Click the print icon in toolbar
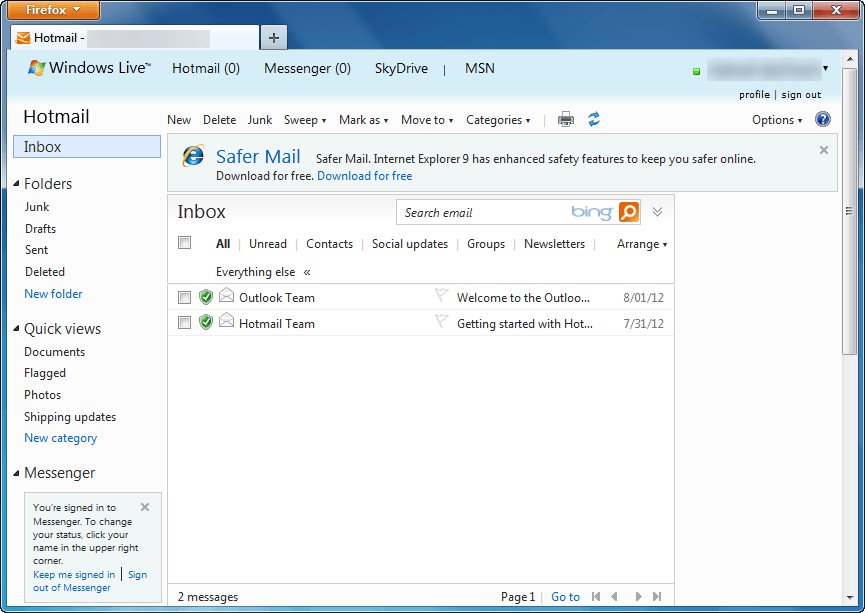The width and height of the screenshot is (865, 613). (x=566, y=120)
